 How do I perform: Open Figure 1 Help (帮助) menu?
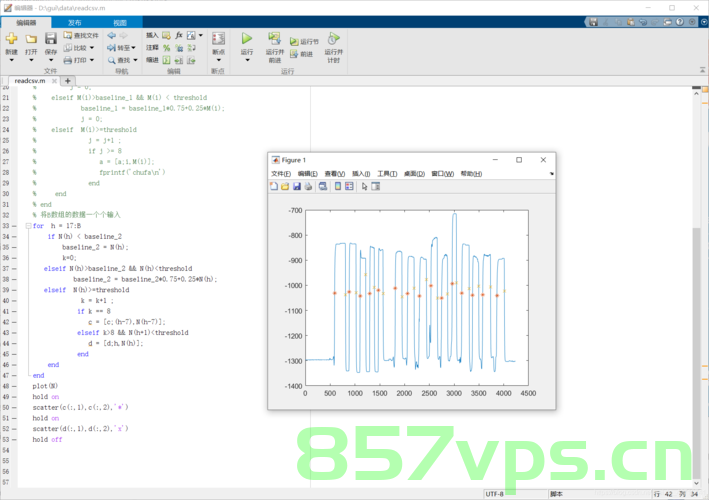[471, 174]
